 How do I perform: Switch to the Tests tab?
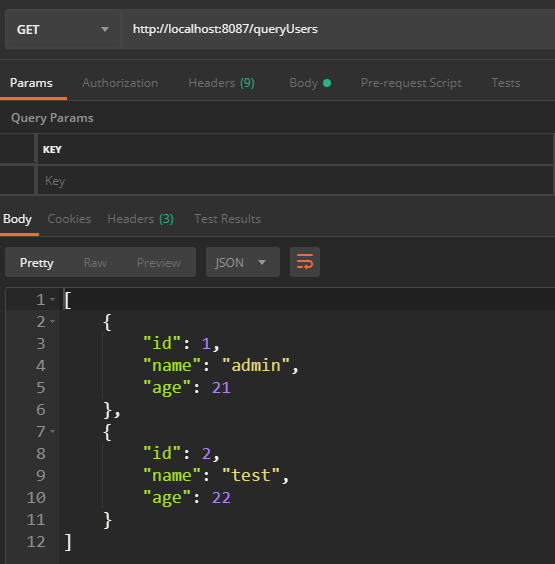506,83
